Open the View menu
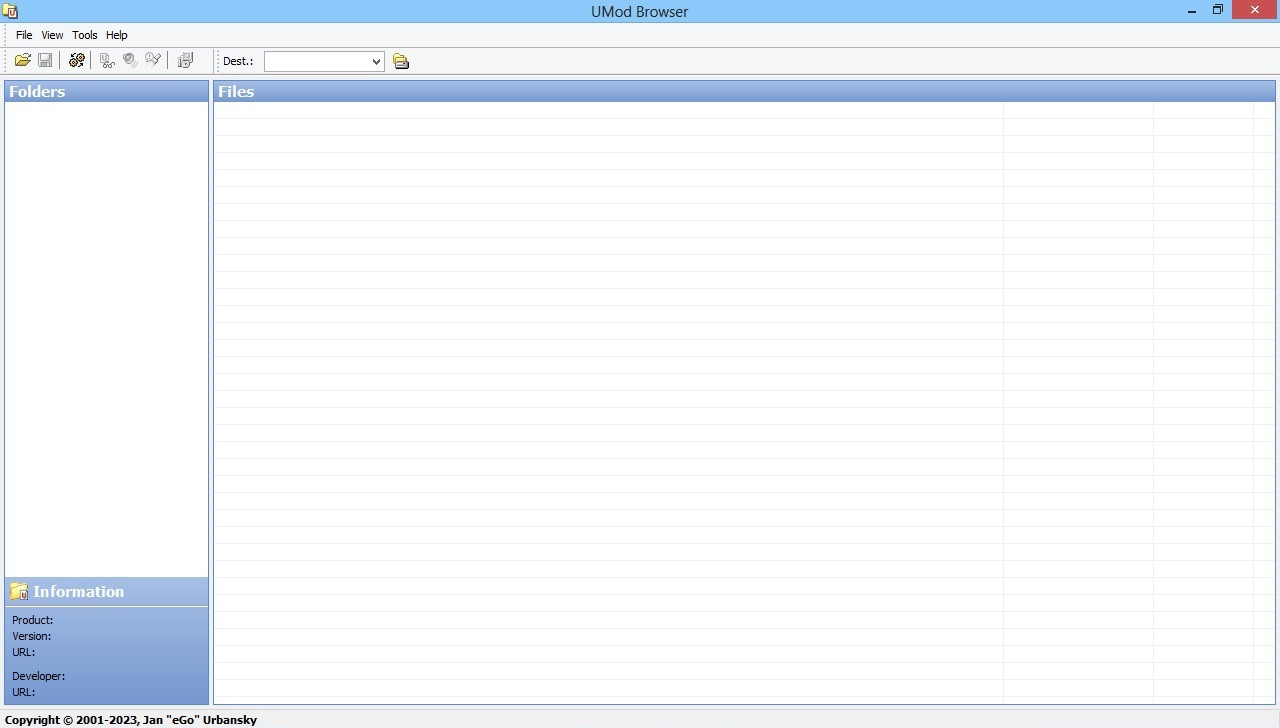Viewport: 1280px width, 728px height. coord(51,34)
